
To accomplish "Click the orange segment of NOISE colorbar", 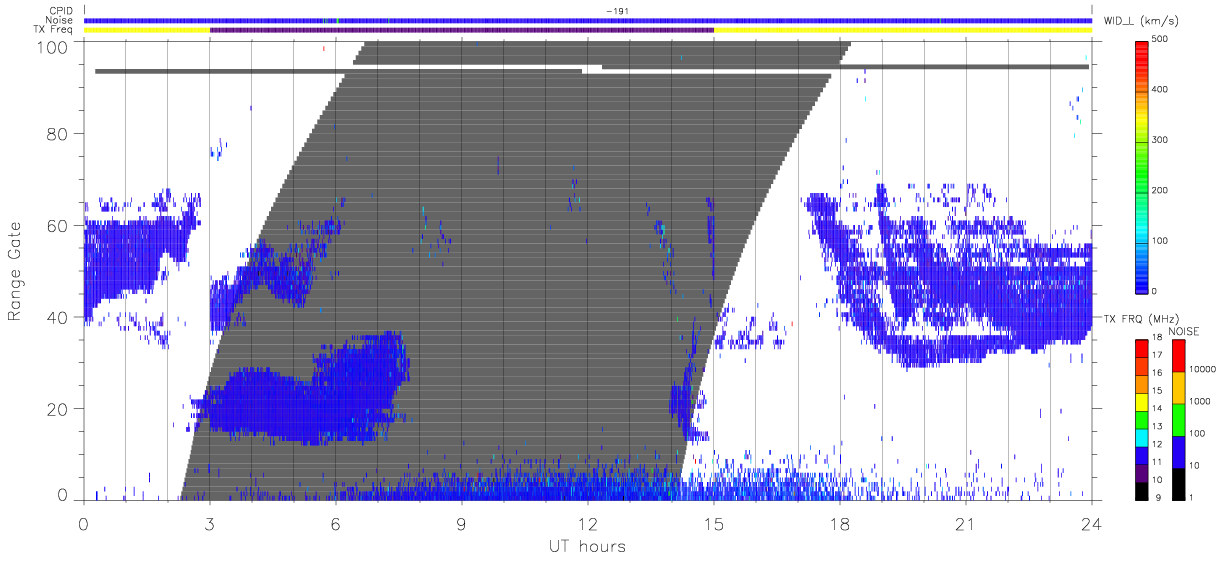I will [1181, 386].
